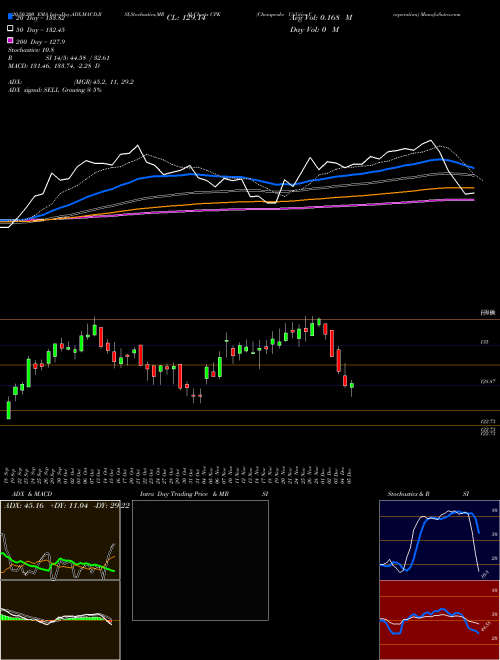The image size is (500, 660).
Task: Click the '(MGR) 45.2, 11, 29.2' ADX values
Action: pyautogui.click(x=104, y=82)
